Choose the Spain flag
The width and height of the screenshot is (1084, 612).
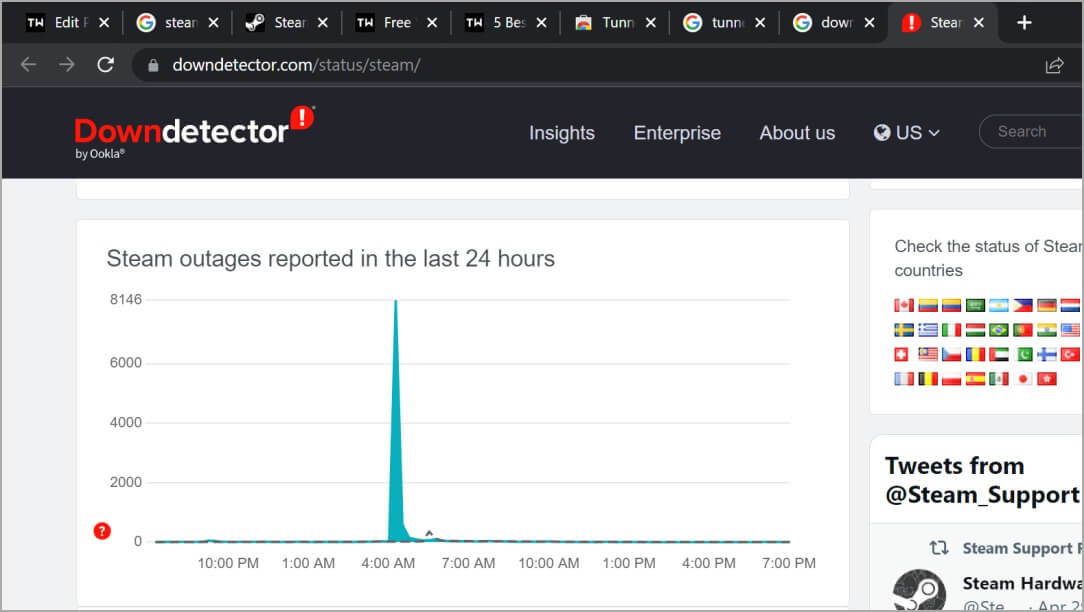point(975,379)
